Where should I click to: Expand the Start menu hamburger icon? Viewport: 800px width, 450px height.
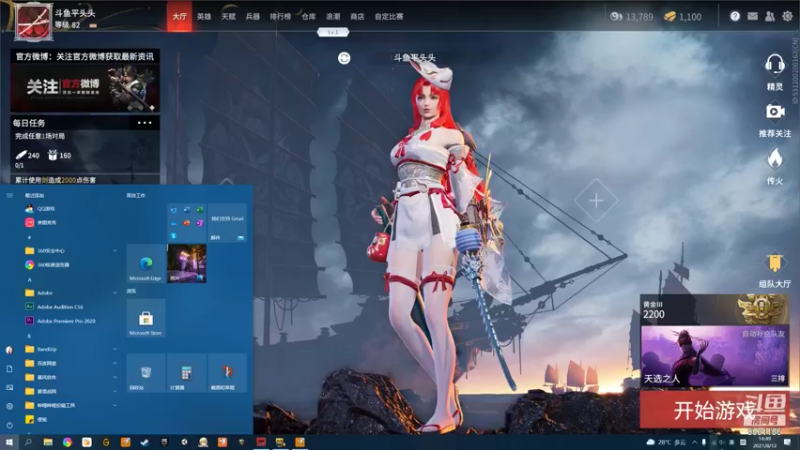[9, 195]
